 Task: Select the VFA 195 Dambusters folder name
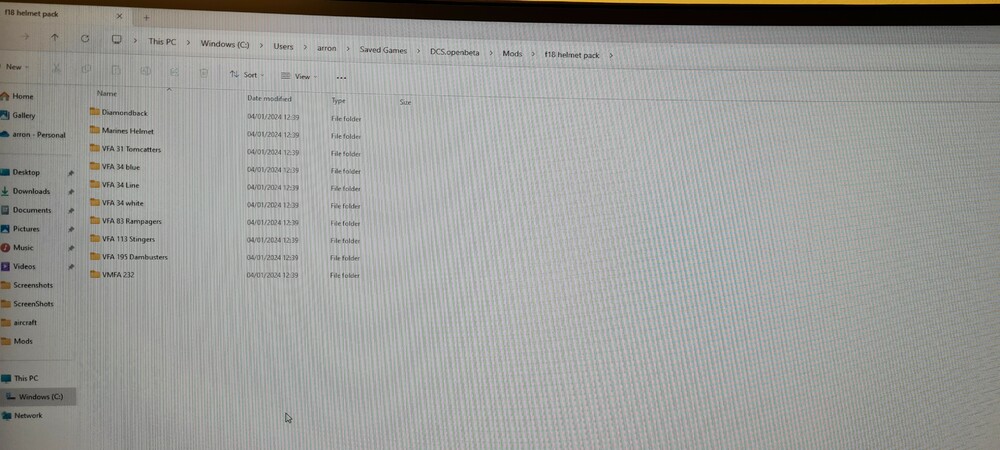[x=135, y=257]
